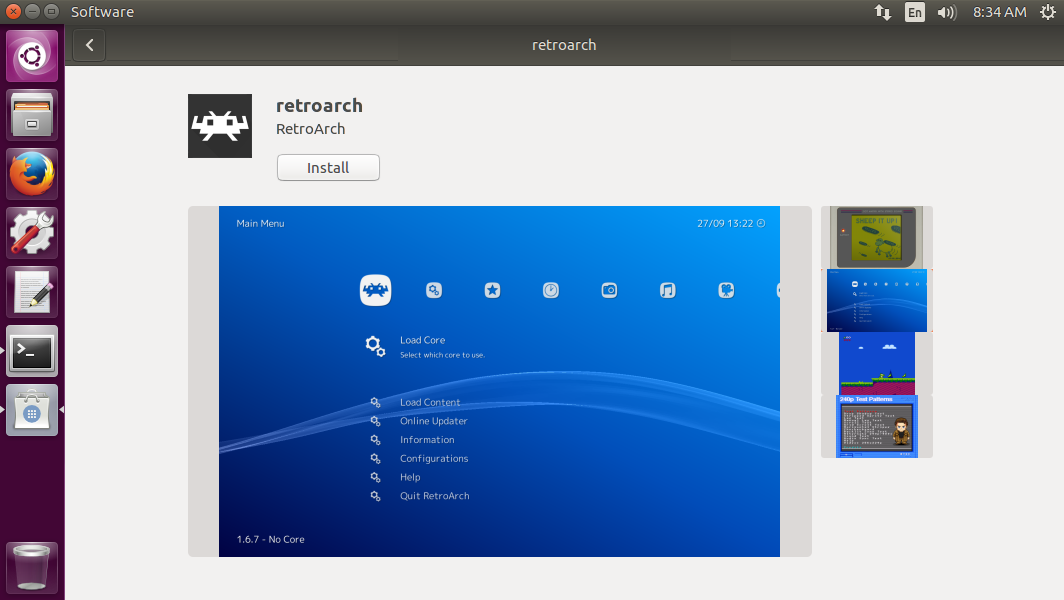This screenshot has width=1064, height=600.
Task: Open the clock showing 8:34 AM
Action: [1000, 12]
